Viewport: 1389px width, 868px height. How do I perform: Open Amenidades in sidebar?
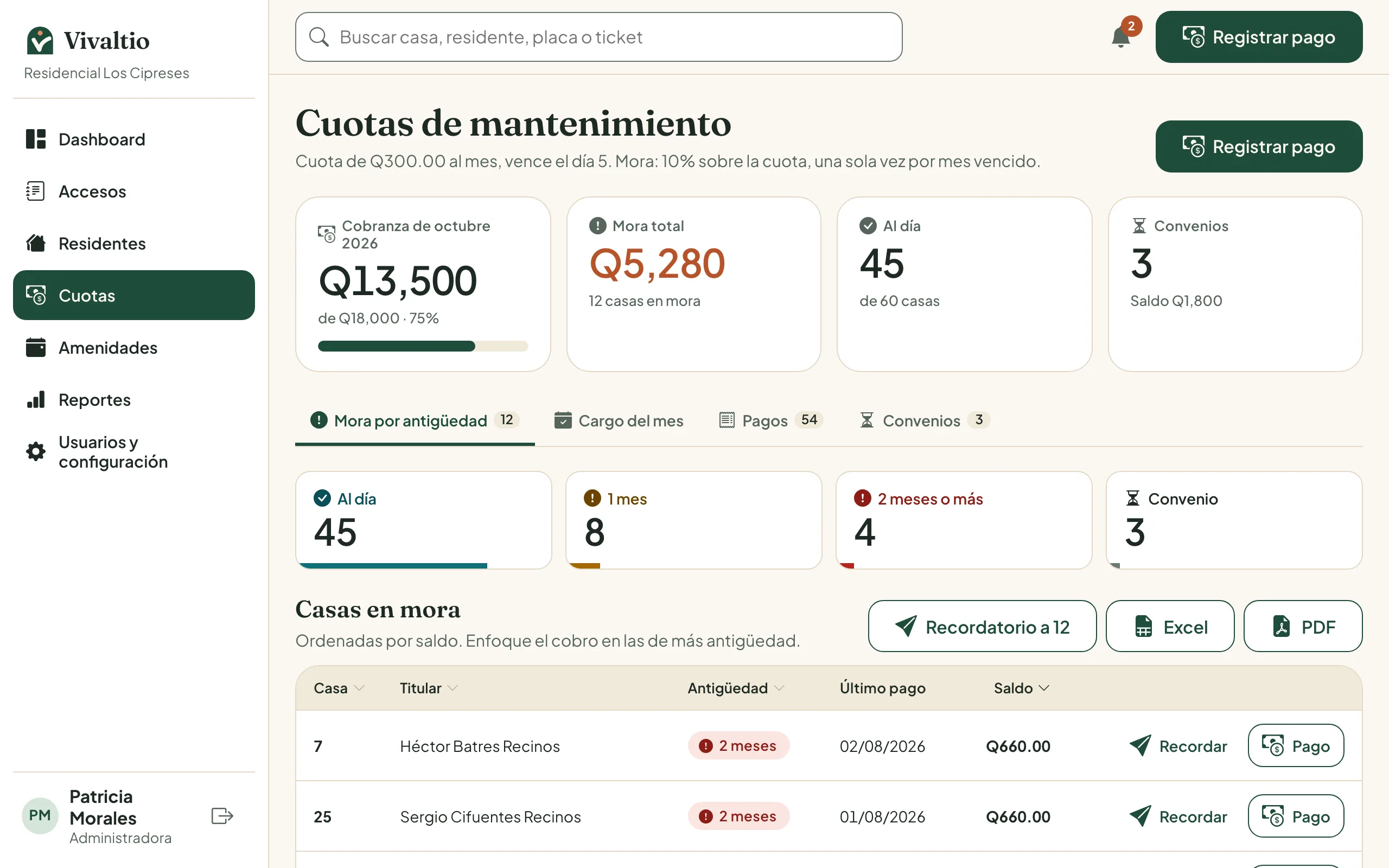(x=133, y=347)
